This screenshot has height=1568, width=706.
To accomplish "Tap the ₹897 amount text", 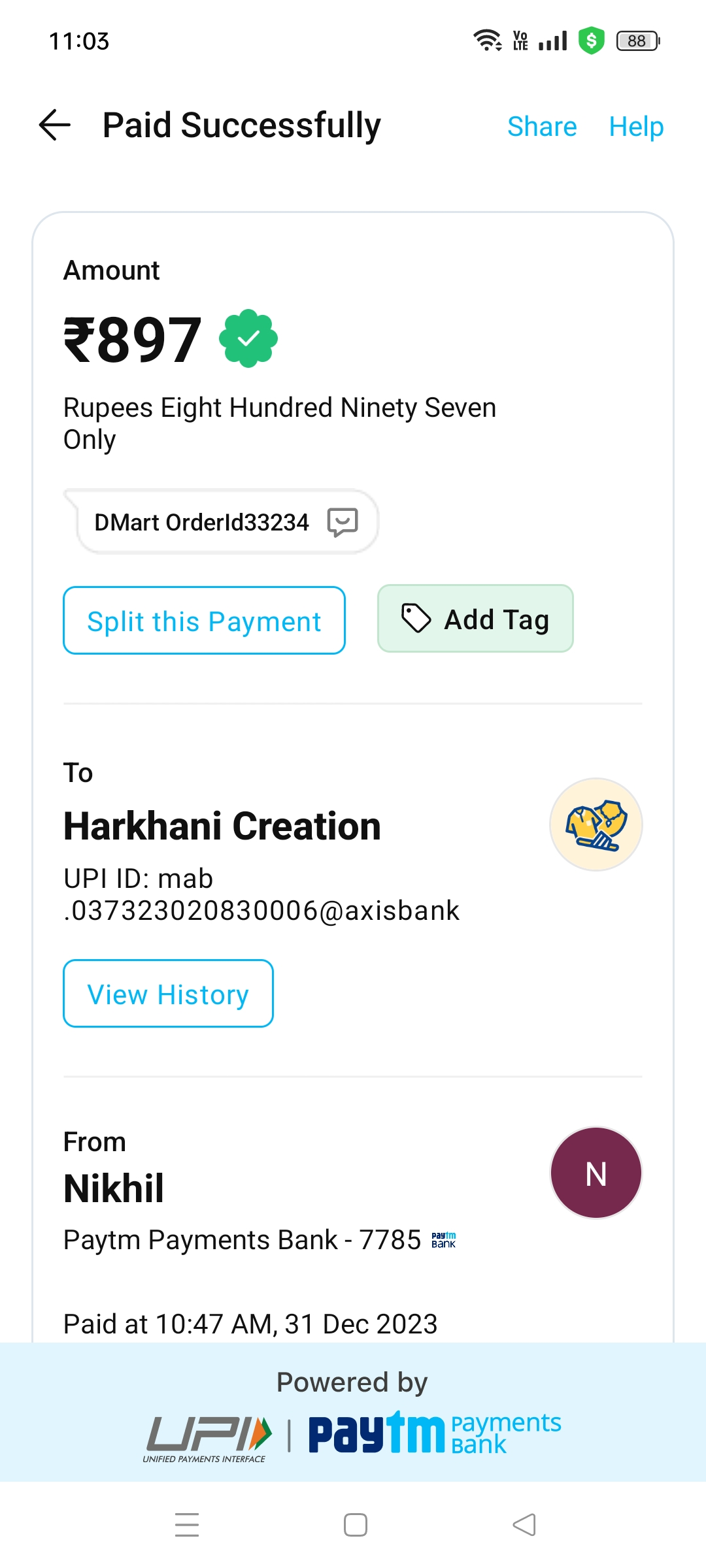I will click(x=133, y=340).
